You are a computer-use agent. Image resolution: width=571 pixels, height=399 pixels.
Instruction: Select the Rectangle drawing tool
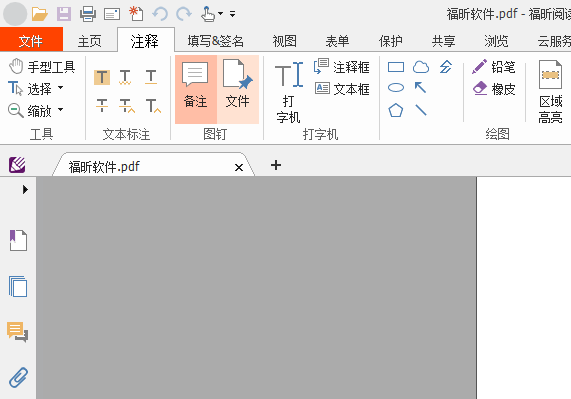pyautogui.click(x=396, y=67)
